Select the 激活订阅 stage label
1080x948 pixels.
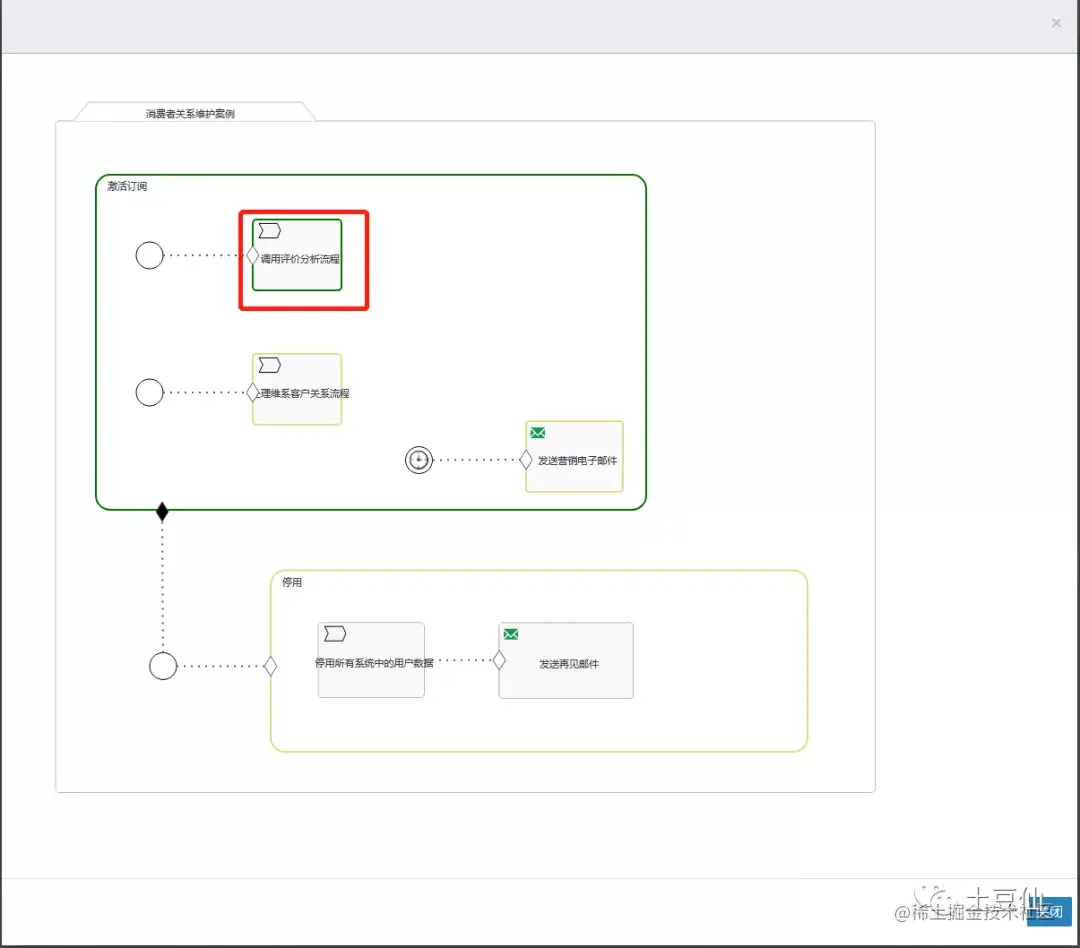pyautogui.click(x=127, y=186)
